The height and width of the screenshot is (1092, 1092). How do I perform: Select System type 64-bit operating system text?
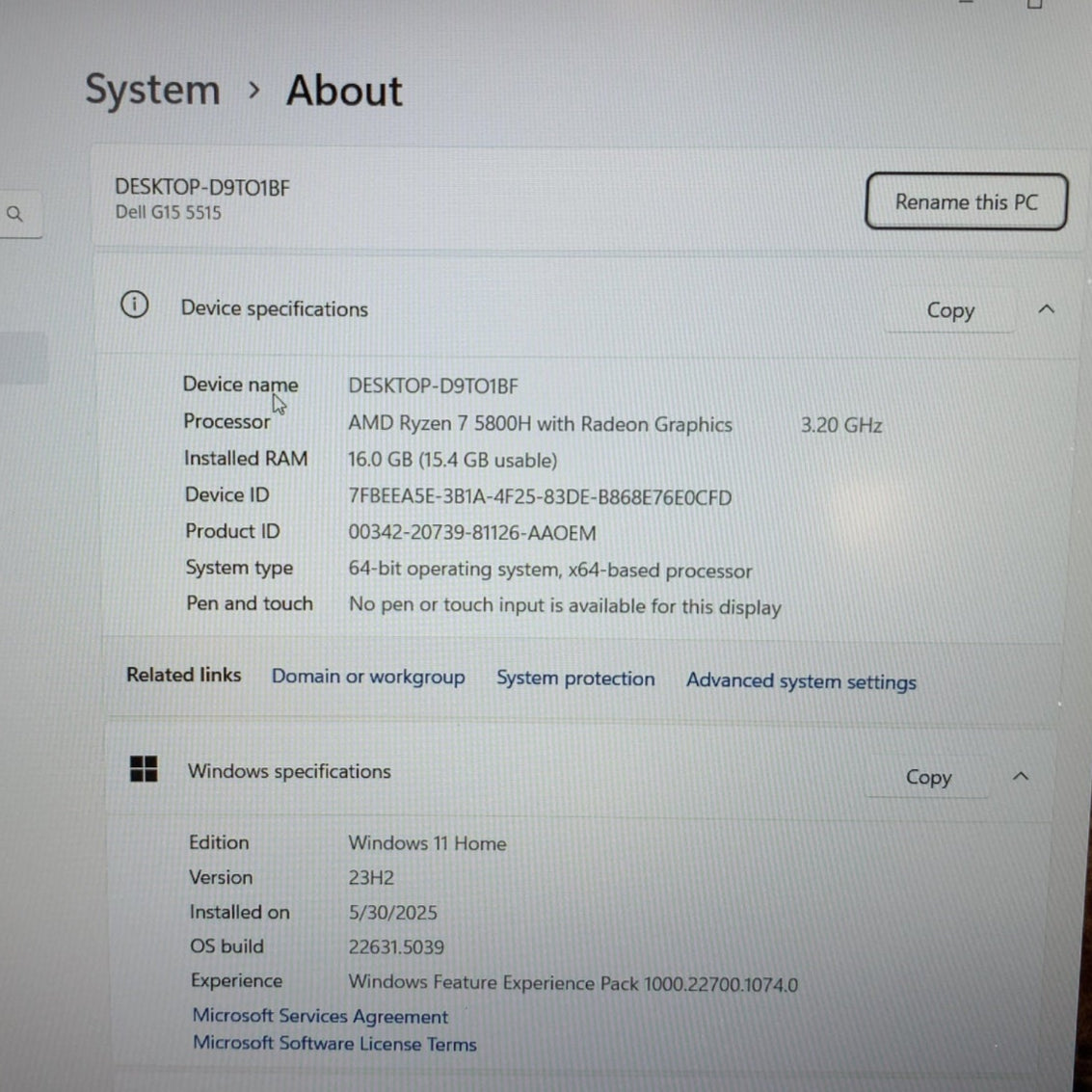455,569
